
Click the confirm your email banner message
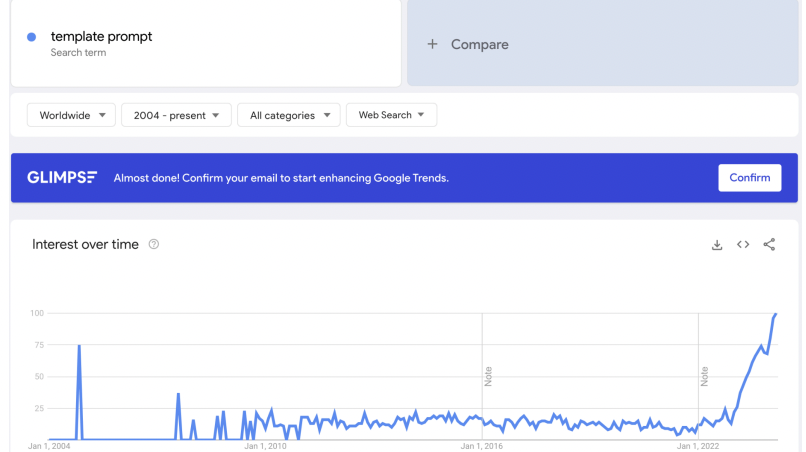(281, 178)
